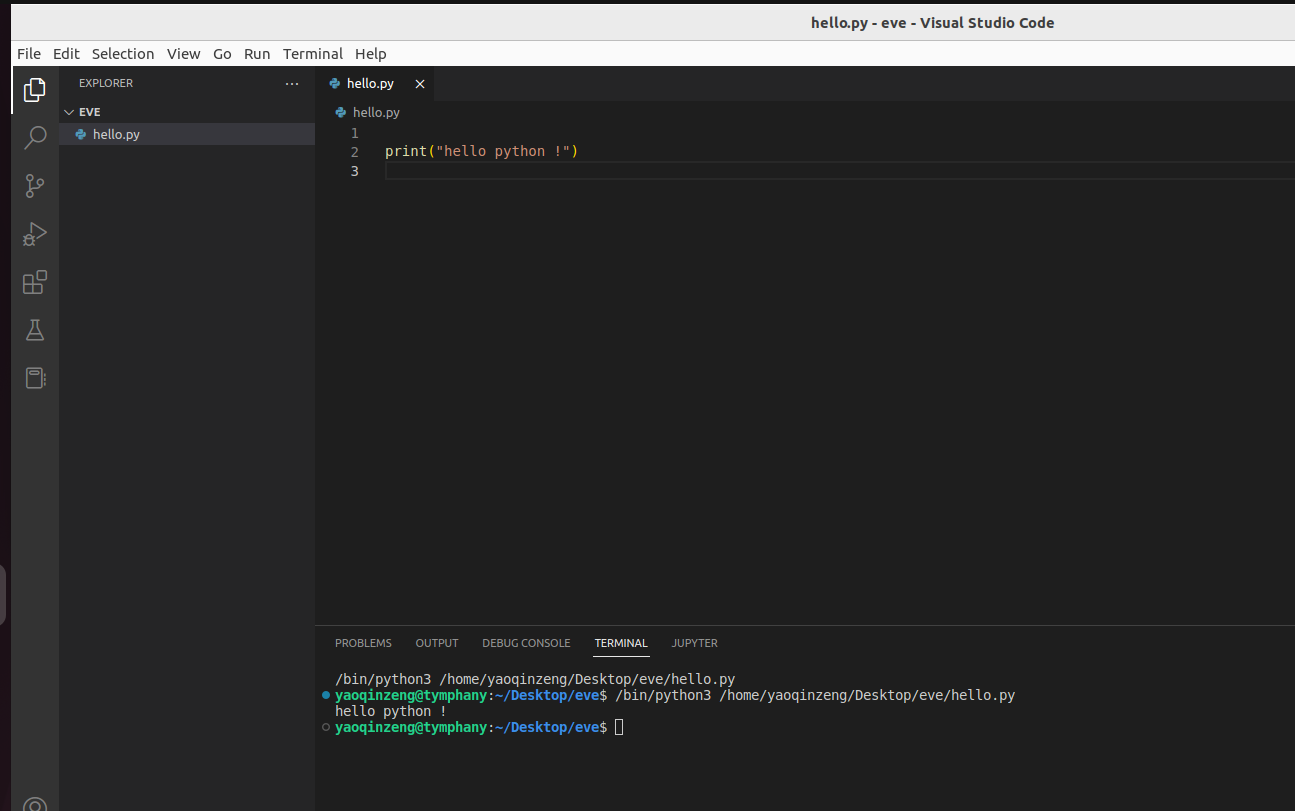Open the File menu

(29, 54)
